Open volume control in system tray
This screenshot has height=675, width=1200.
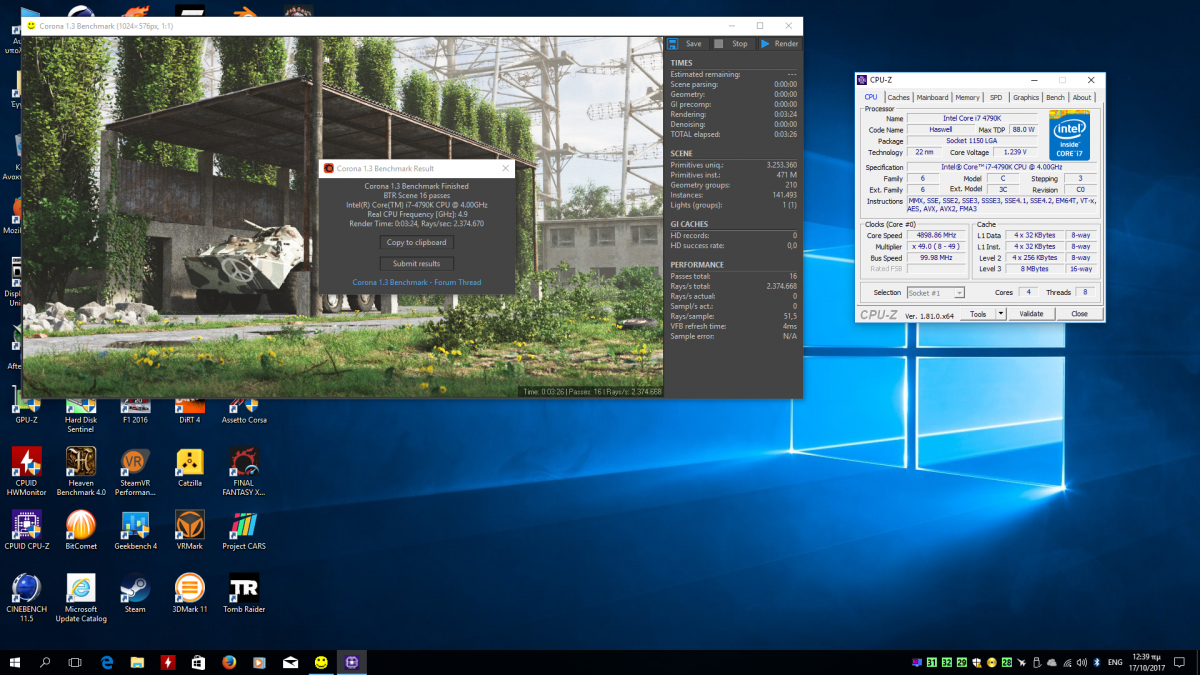point(1080,662)
